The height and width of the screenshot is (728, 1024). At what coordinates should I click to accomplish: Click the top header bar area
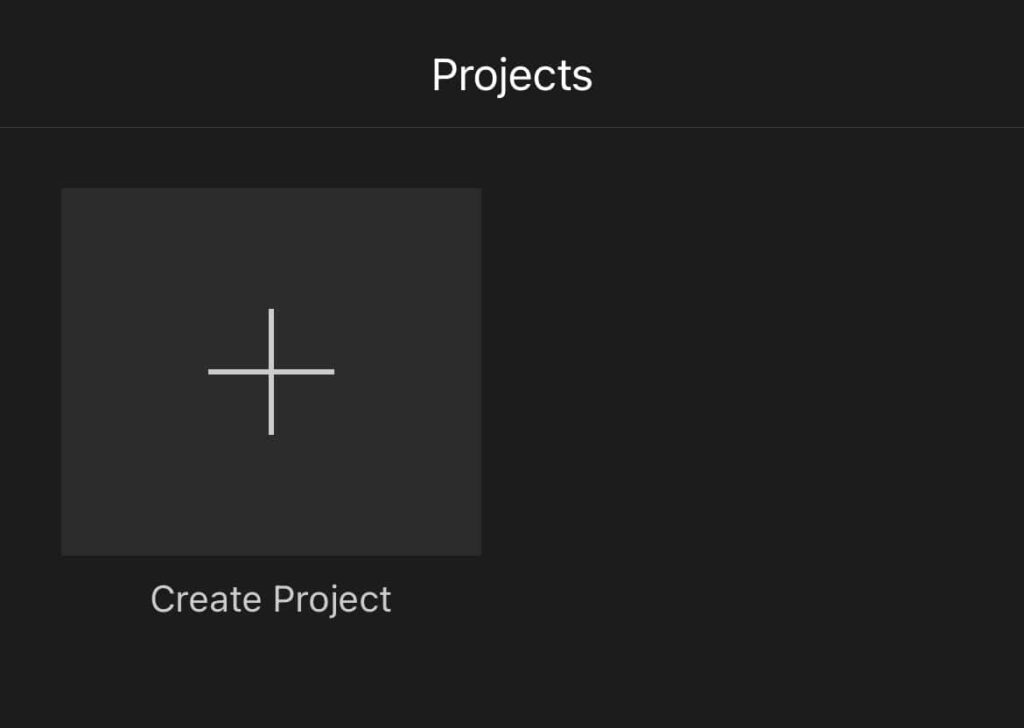(512, 63)
